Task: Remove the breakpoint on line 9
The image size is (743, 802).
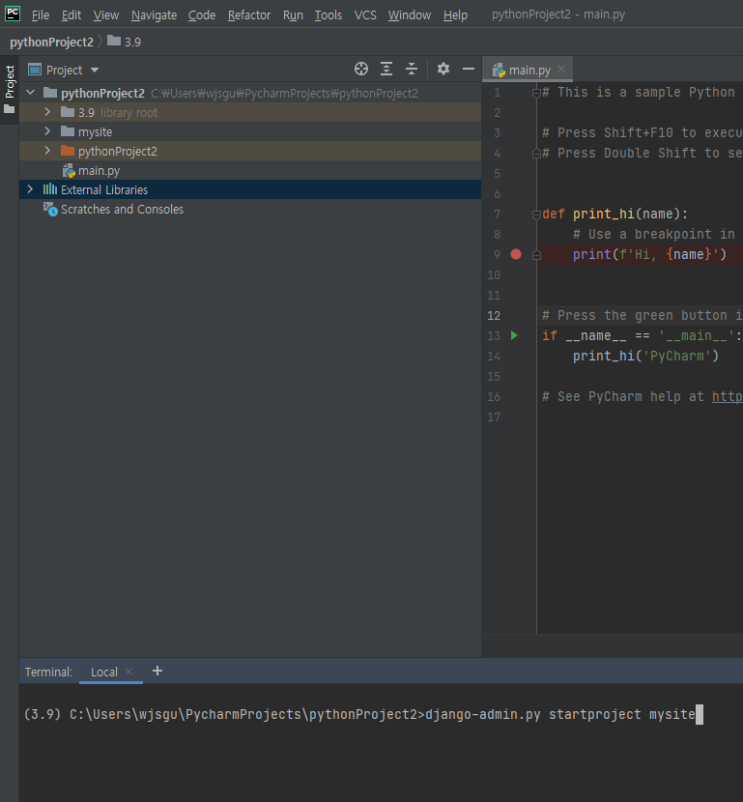Action: [x=516, y=254]
